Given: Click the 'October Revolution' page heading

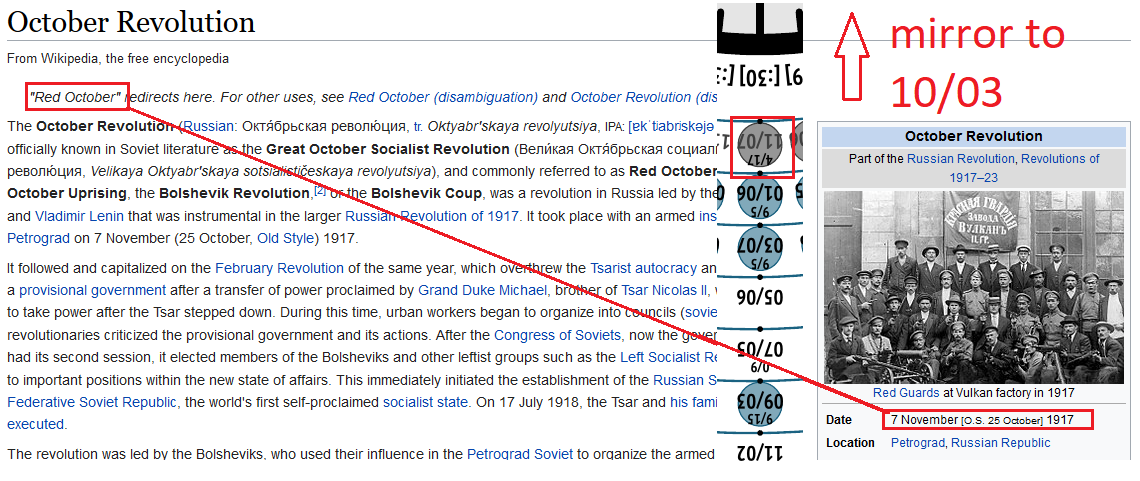Looking at the screenshot, I should click(131, 23).
